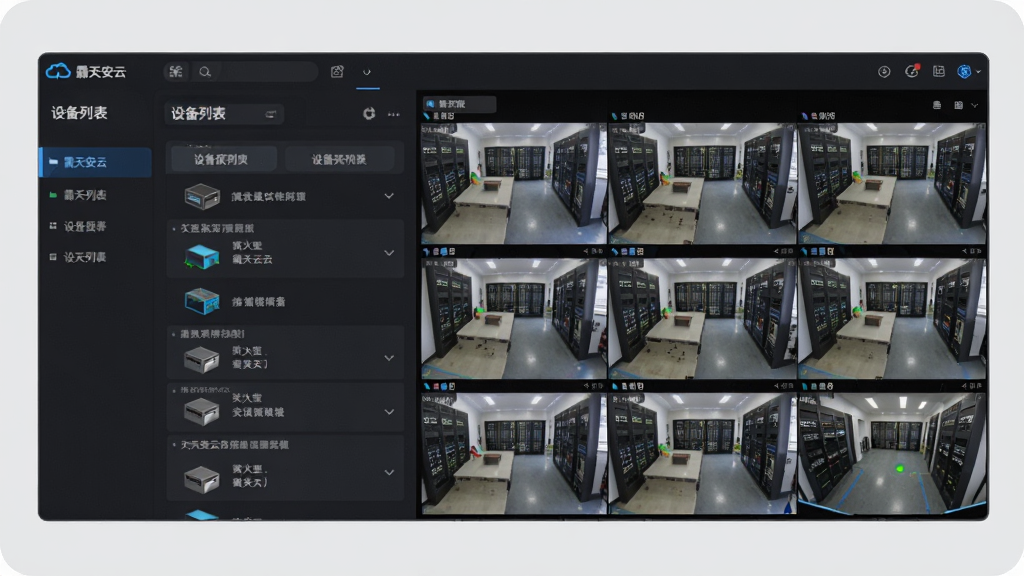Open the layout chevron above the video grid
The height and width of the screenshot is (576, 1024).
(x=974, y=105)
